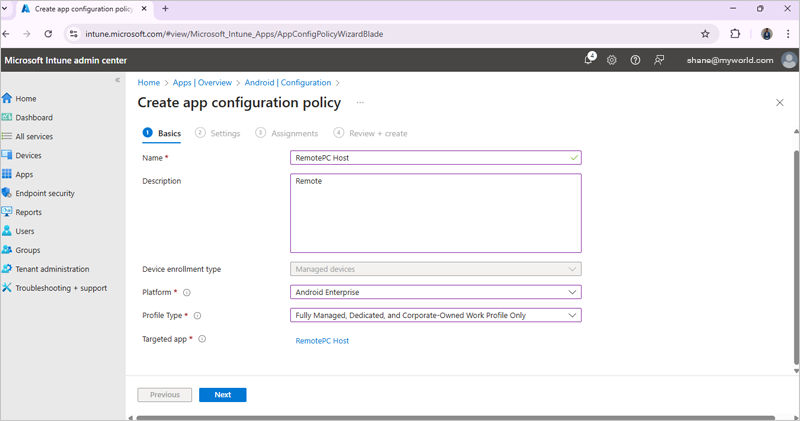The image size is (800, 421).
Task: Open Troubleshooting + support in sidebar
Action: pos(60,288)
